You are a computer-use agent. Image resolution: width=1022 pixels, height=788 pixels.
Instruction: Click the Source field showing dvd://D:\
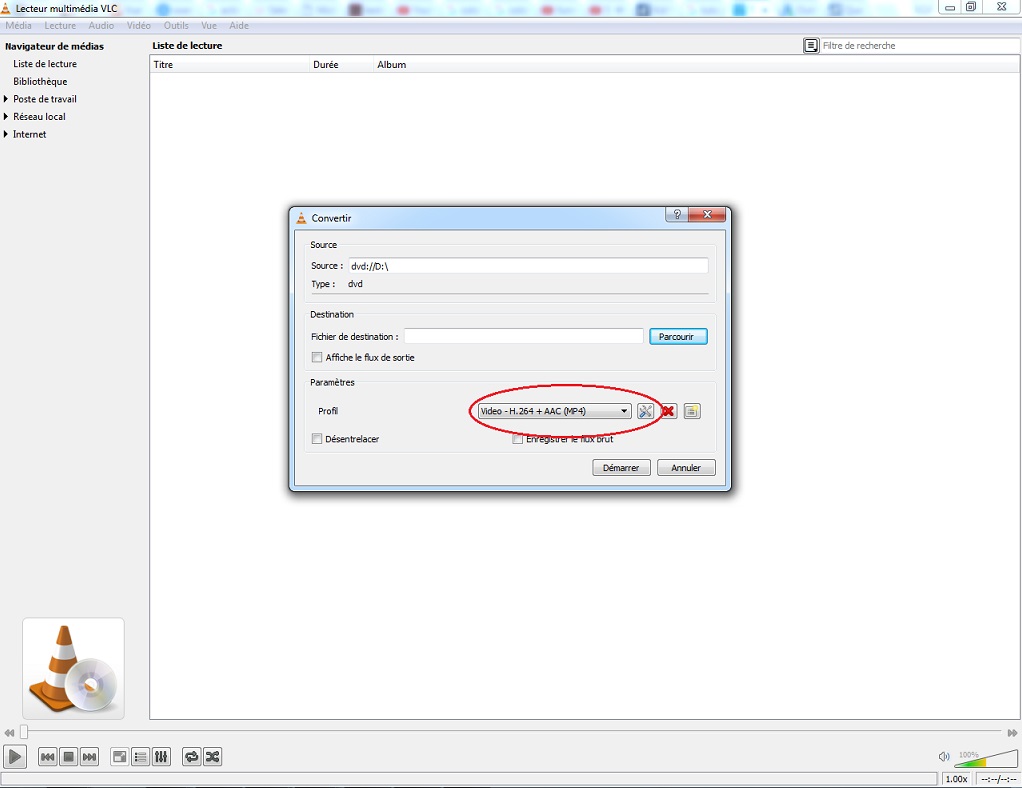point(528,266)
